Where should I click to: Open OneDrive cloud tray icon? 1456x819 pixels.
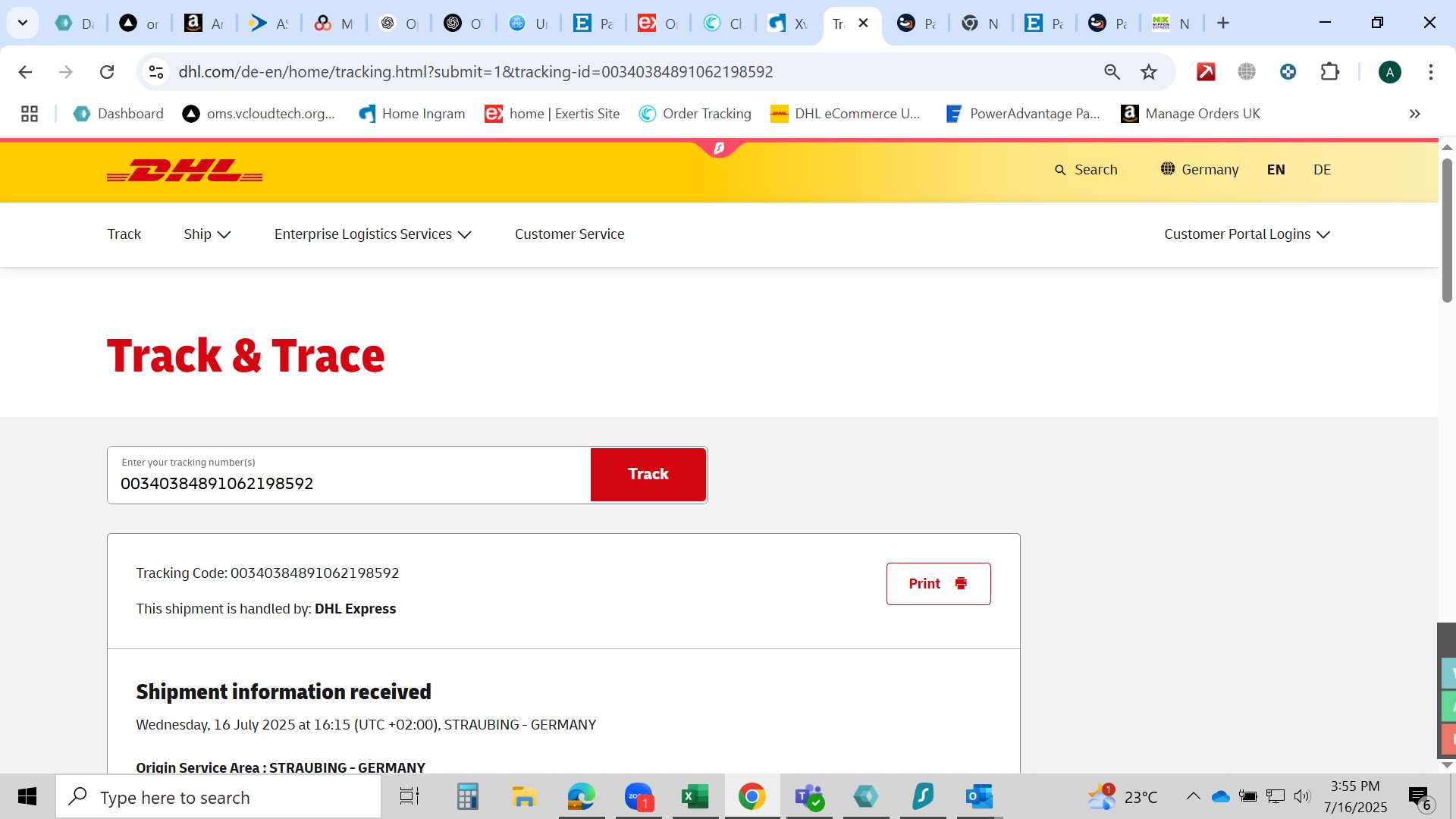click(1220, 796)
